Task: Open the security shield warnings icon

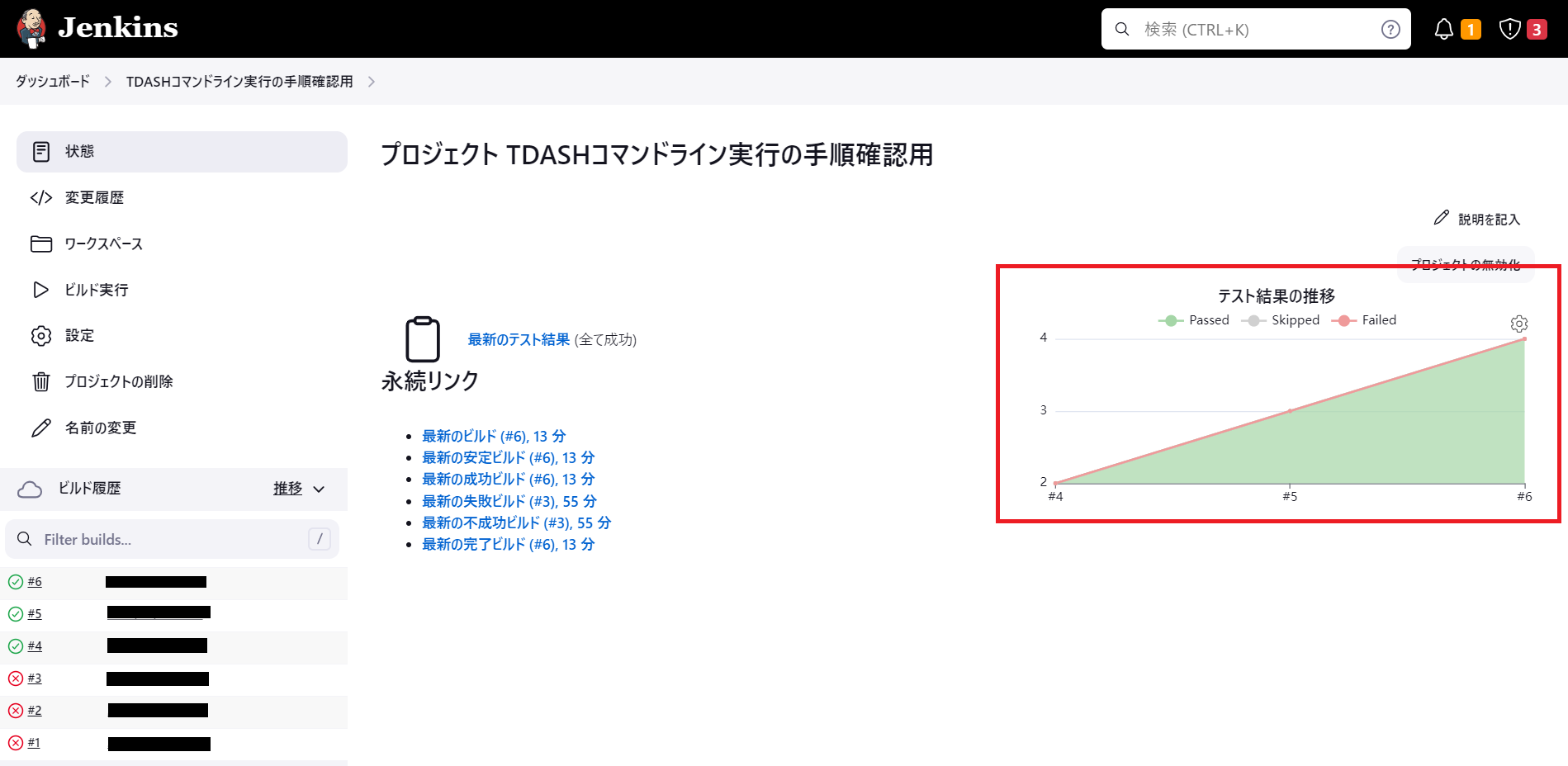Action: tap(1509, 30)
